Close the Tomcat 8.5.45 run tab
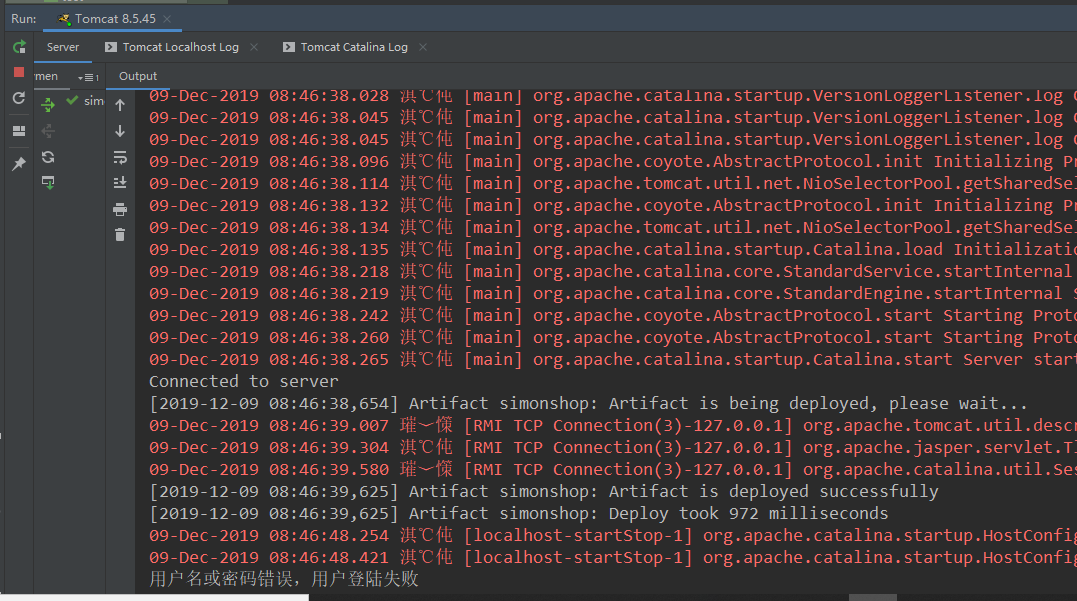 [x=167, y=19]
